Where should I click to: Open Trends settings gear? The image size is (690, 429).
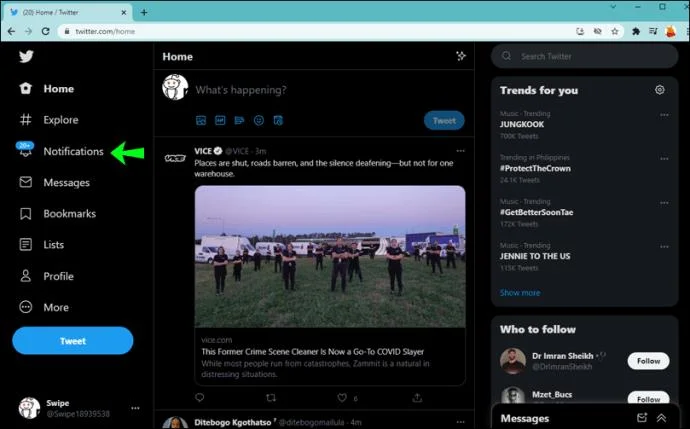click(659, 90)
